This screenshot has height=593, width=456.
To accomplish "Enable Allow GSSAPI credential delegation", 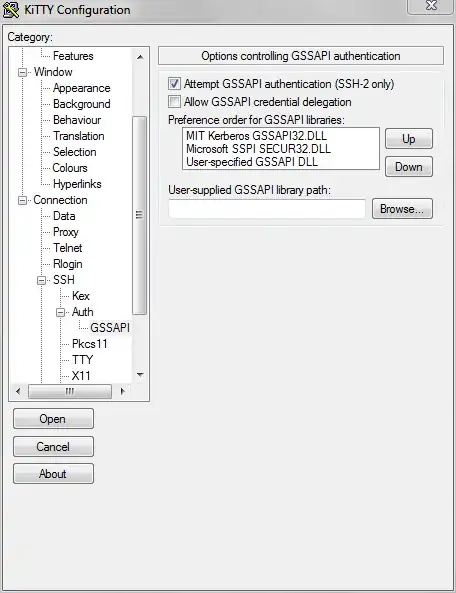I will click(174, 102).
